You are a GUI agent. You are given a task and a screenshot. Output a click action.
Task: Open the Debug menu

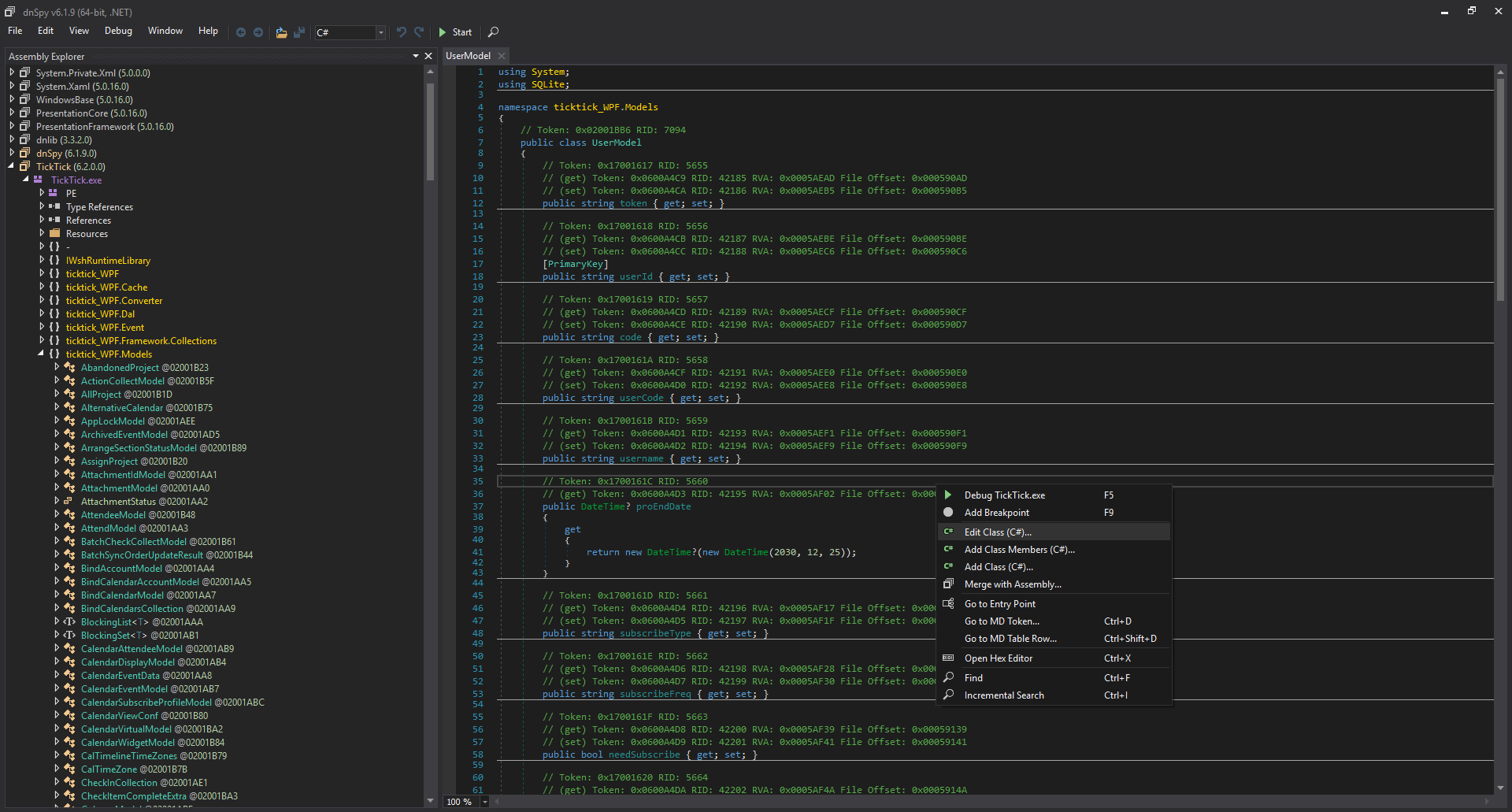(x=118, y=31)
